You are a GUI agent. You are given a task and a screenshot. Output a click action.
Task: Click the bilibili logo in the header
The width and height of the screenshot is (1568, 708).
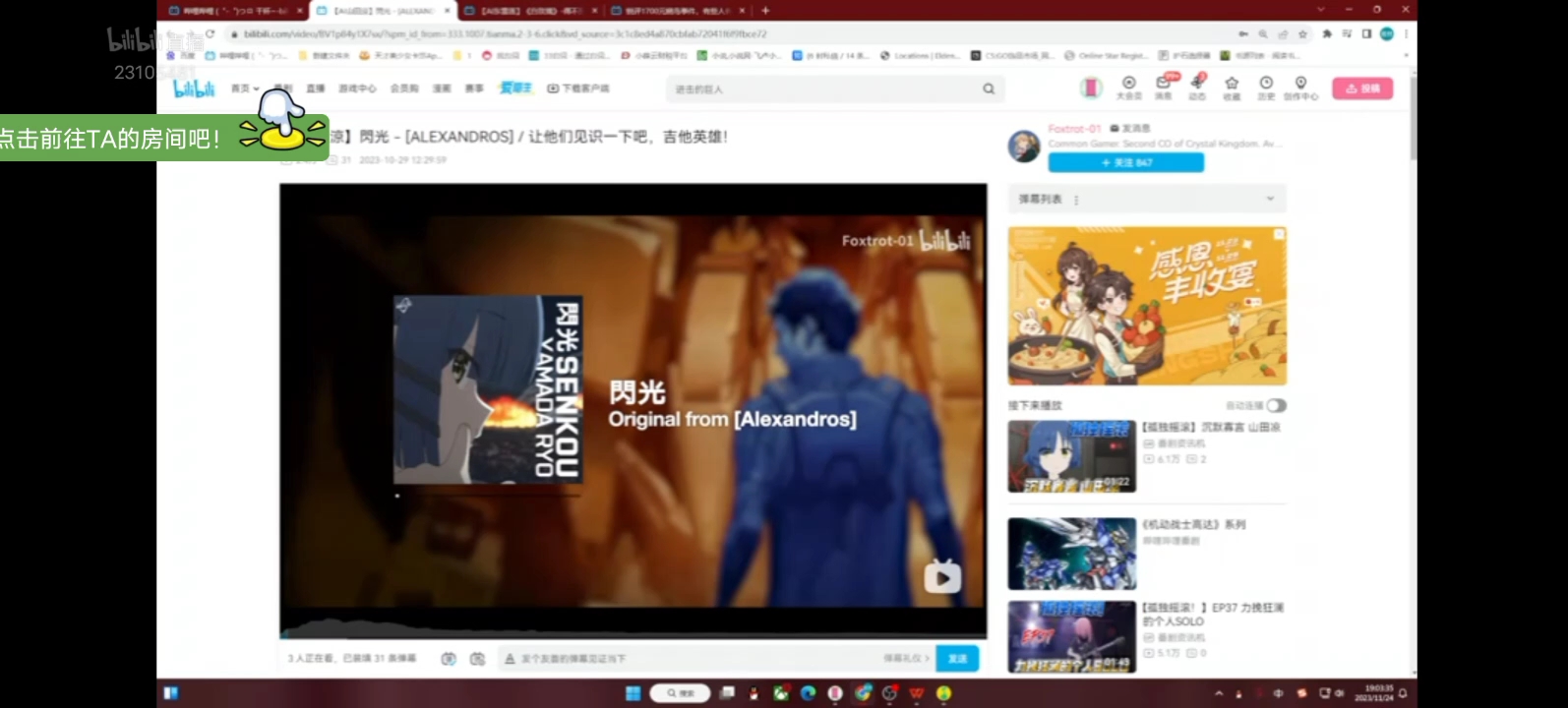(194, 88)
